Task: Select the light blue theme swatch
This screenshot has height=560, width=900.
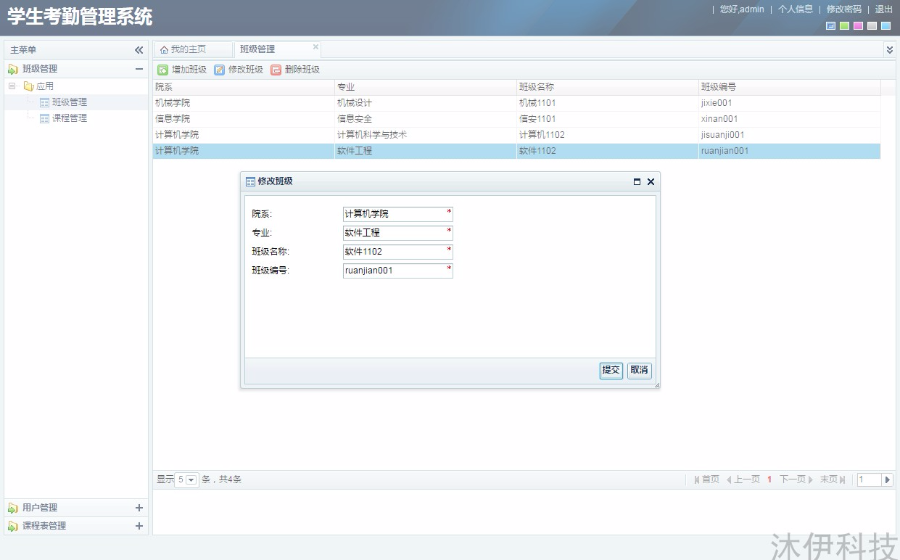Action: [x=886, y=26]
